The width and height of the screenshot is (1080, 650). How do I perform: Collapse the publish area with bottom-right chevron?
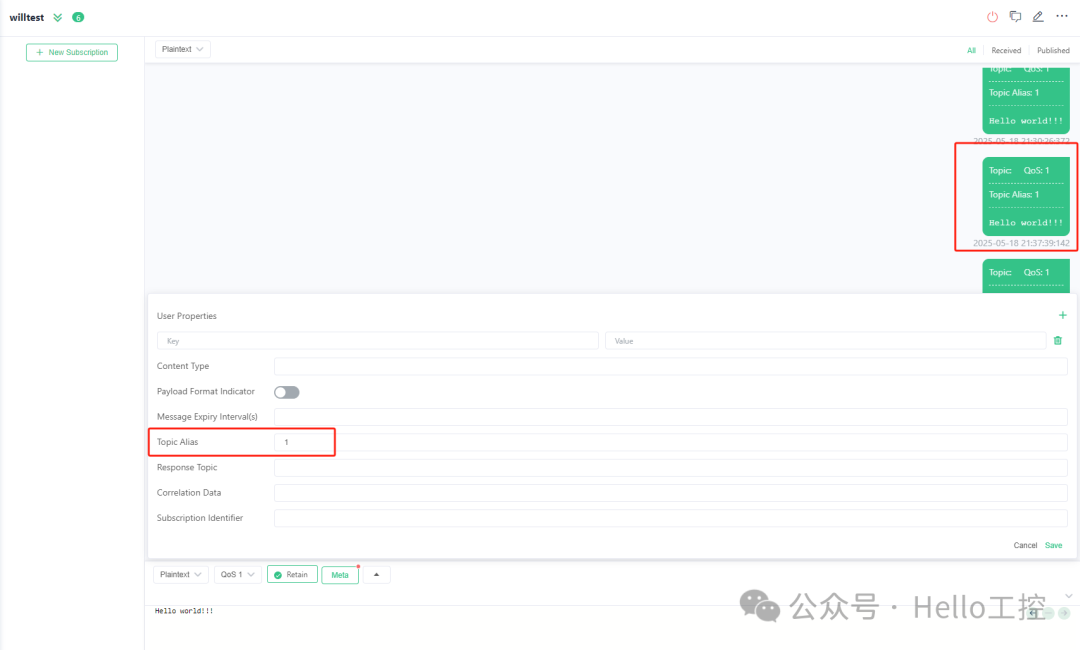[1068, 596]
